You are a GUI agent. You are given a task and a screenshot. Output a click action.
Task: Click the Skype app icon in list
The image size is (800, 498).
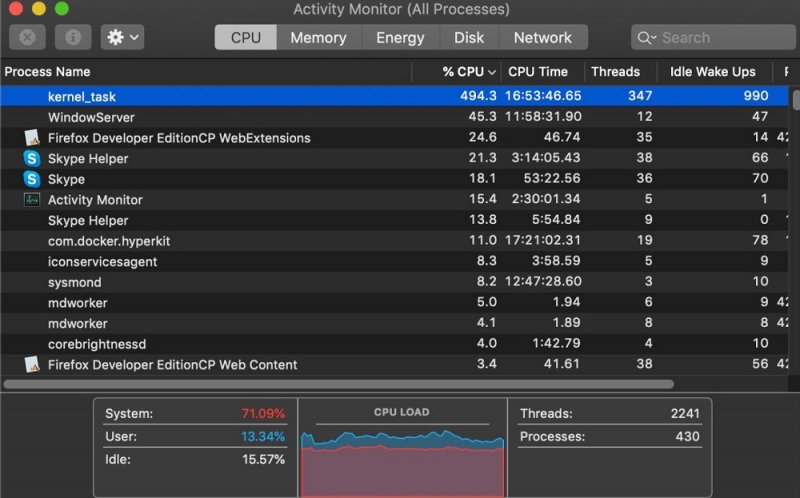32,179
